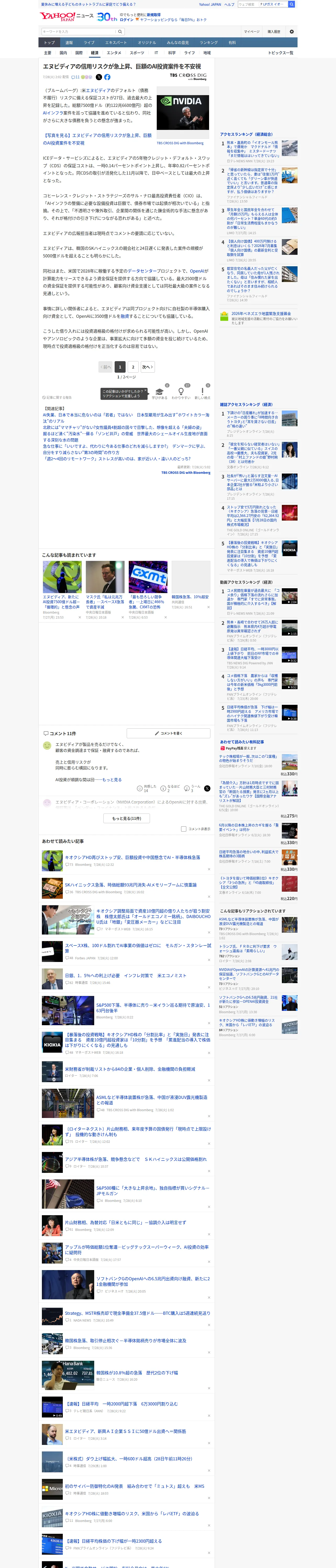Screen dimensions: 336x1568
Task: Open the アップルが時価総額1位奪還 article
Action: pos(137,1250)
